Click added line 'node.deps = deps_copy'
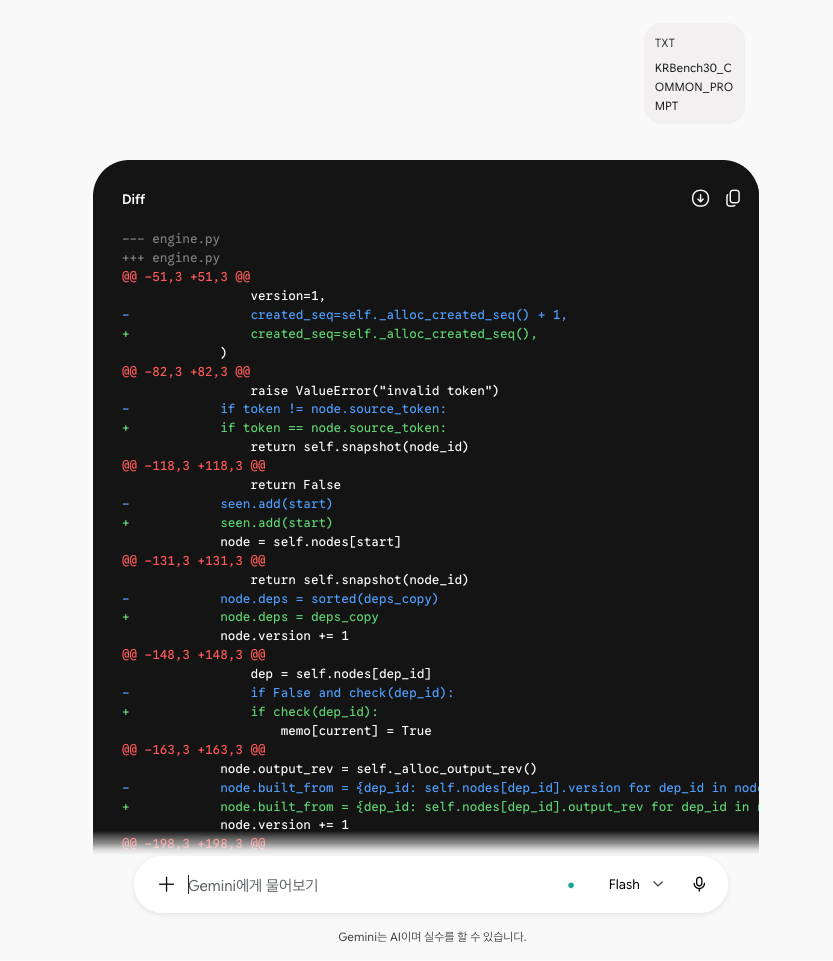Screen dimensions: 833x961 tap(299, 617)
